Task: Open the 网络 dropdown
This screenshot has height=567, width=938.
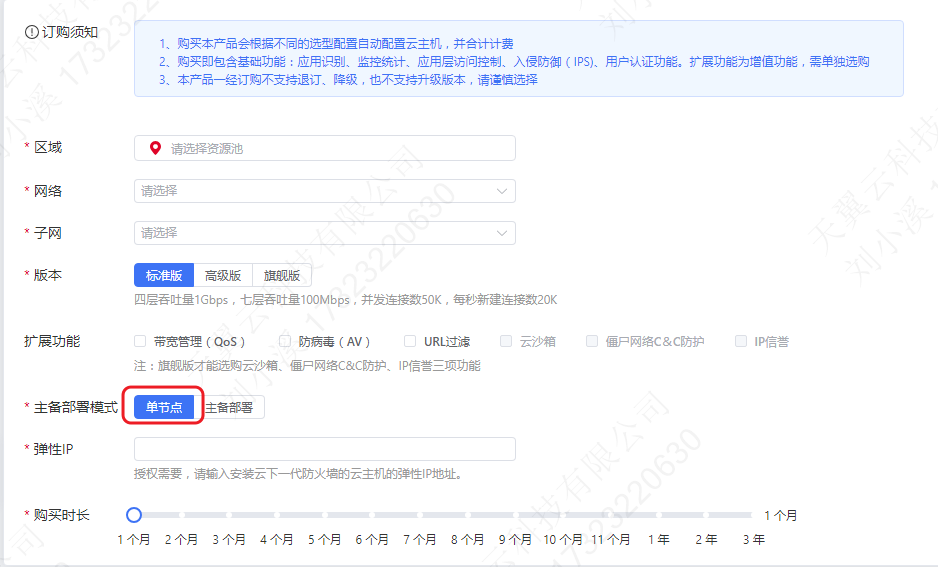Action: [325, 191]
